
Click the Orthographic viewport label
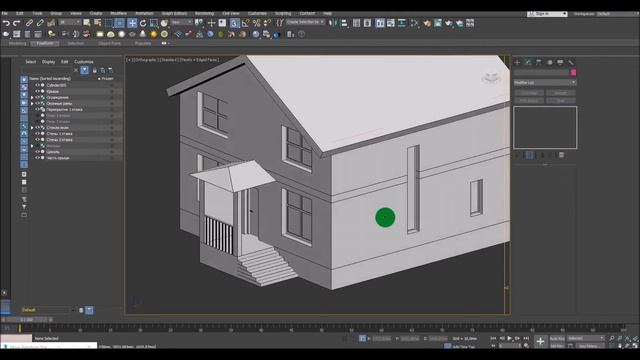(x=146, y=60)
